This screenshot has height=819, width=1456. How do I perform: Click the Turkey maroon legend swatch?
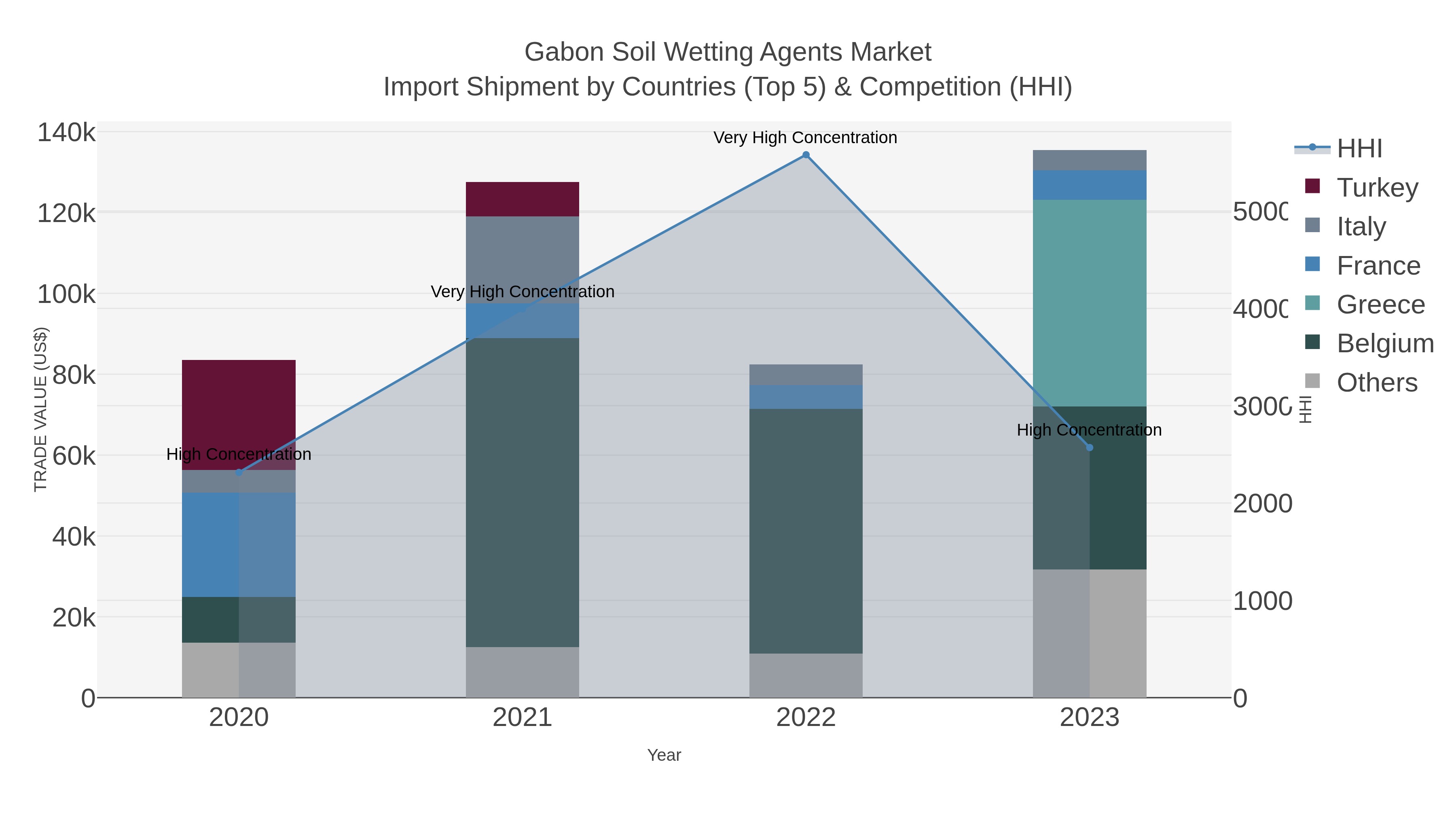pyautogui.click(x=1312, y=186)
